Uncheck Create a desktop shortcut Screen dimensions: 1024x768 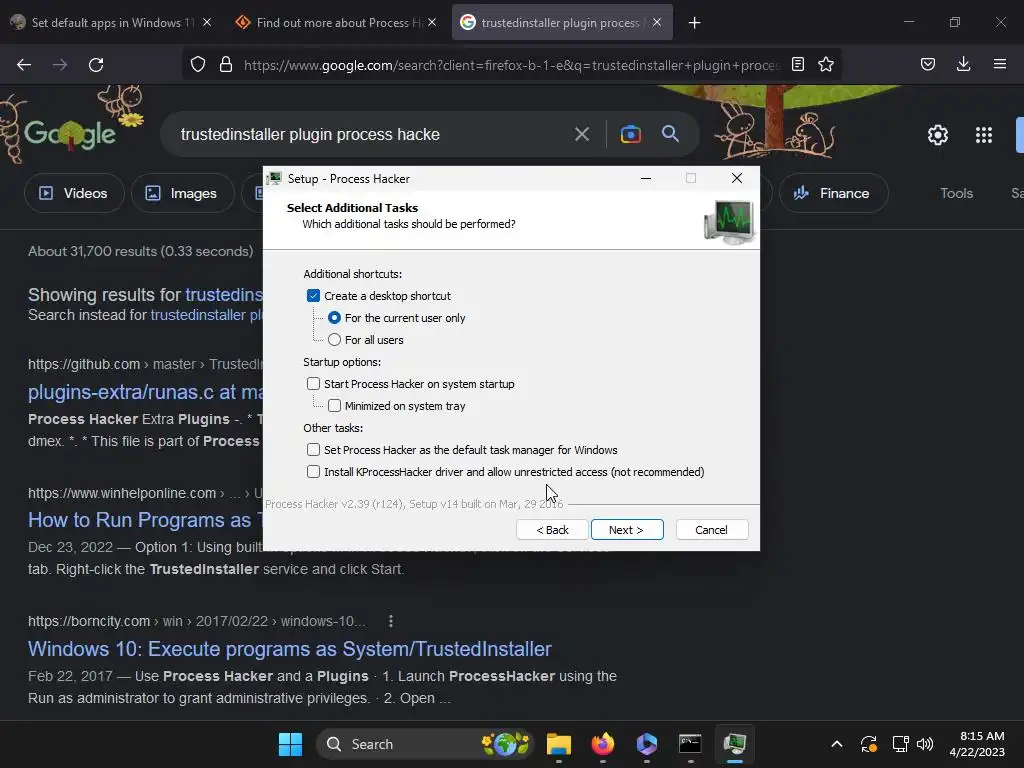pos(313,296)
